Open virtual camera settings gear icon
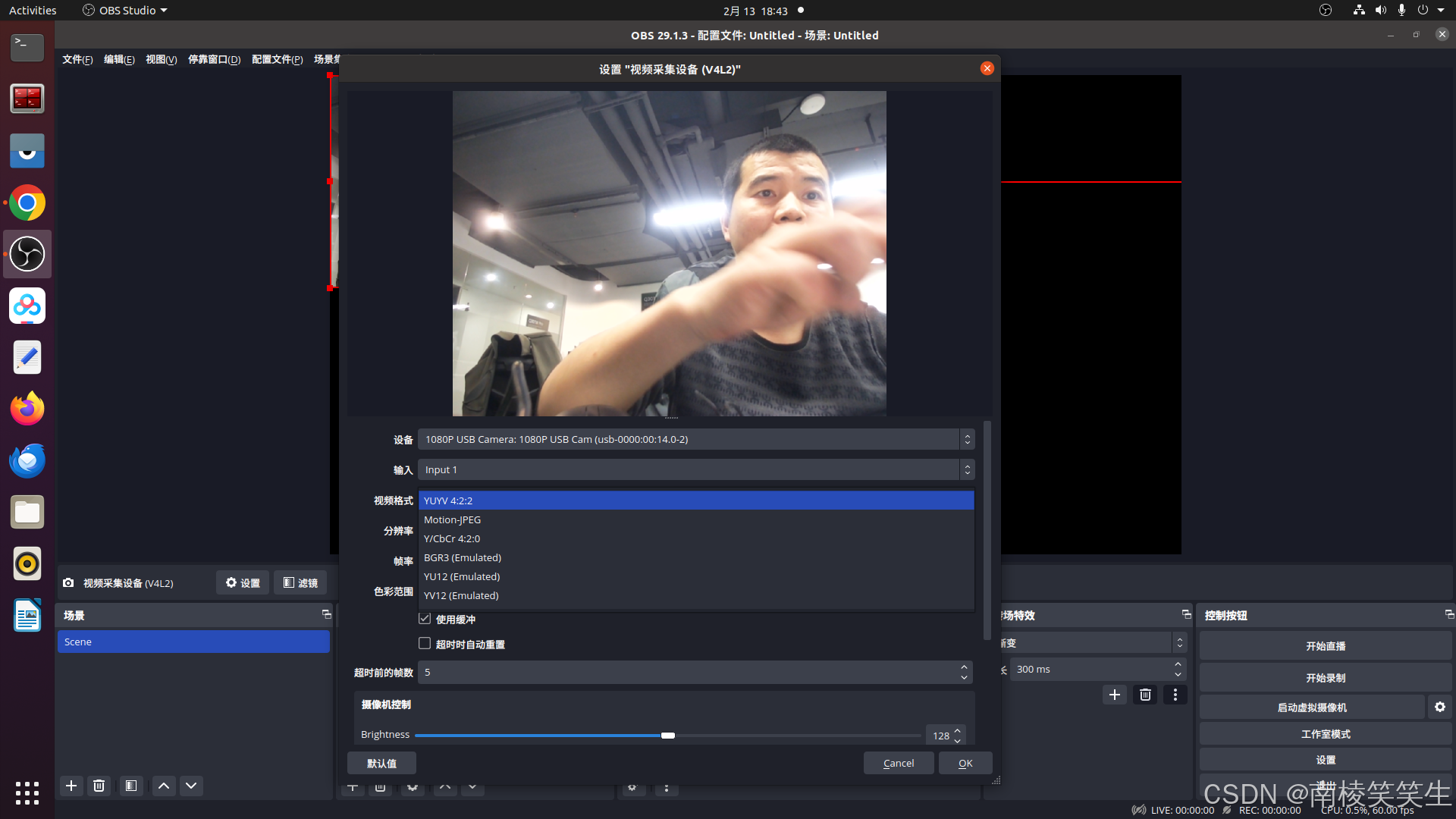This screenshot has height=819, width=1456. (1439, 707)
